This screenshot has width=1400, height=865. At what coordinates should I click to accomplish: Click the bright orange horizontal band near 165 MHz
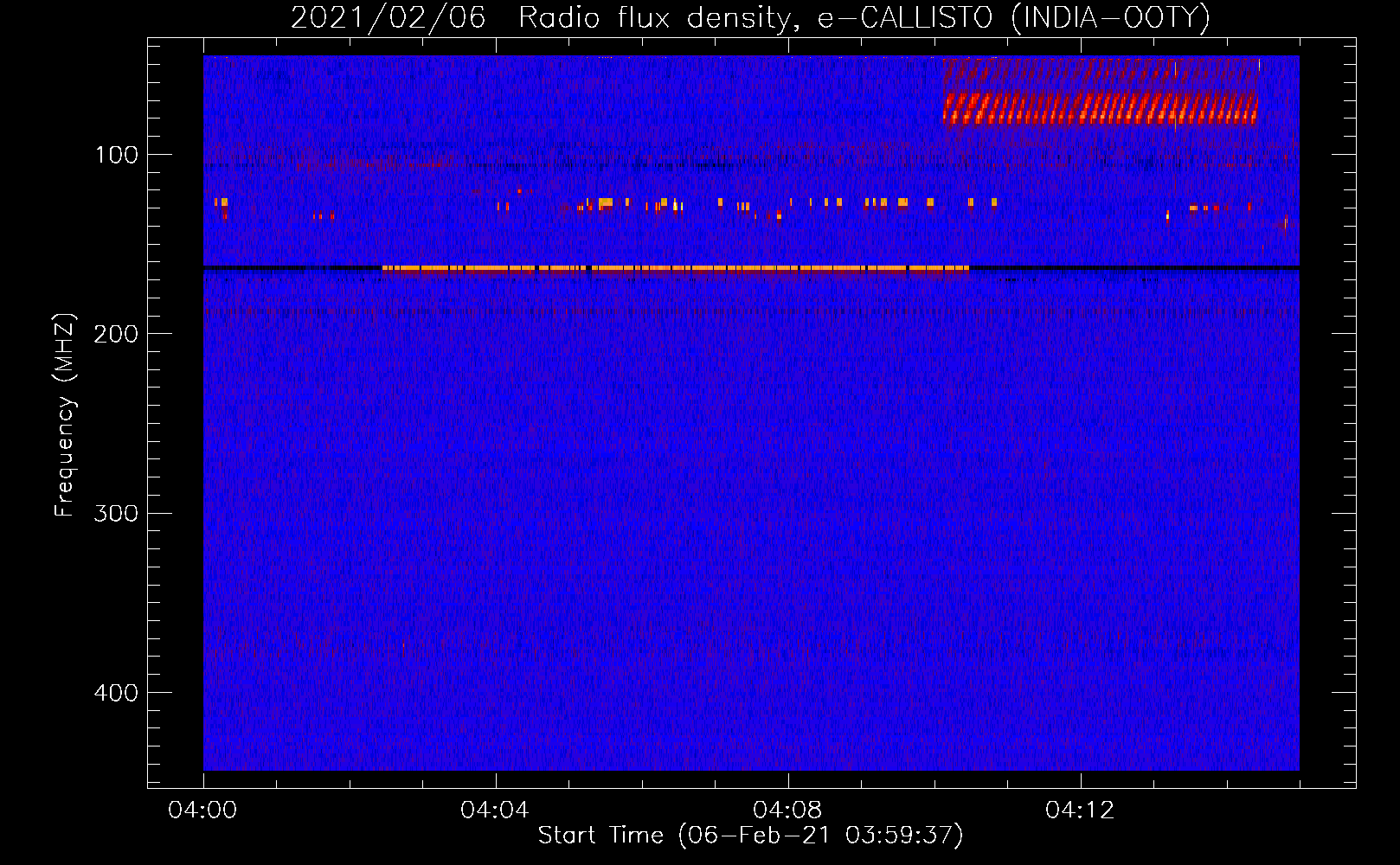pyautogui.click(x=676, y=269)
